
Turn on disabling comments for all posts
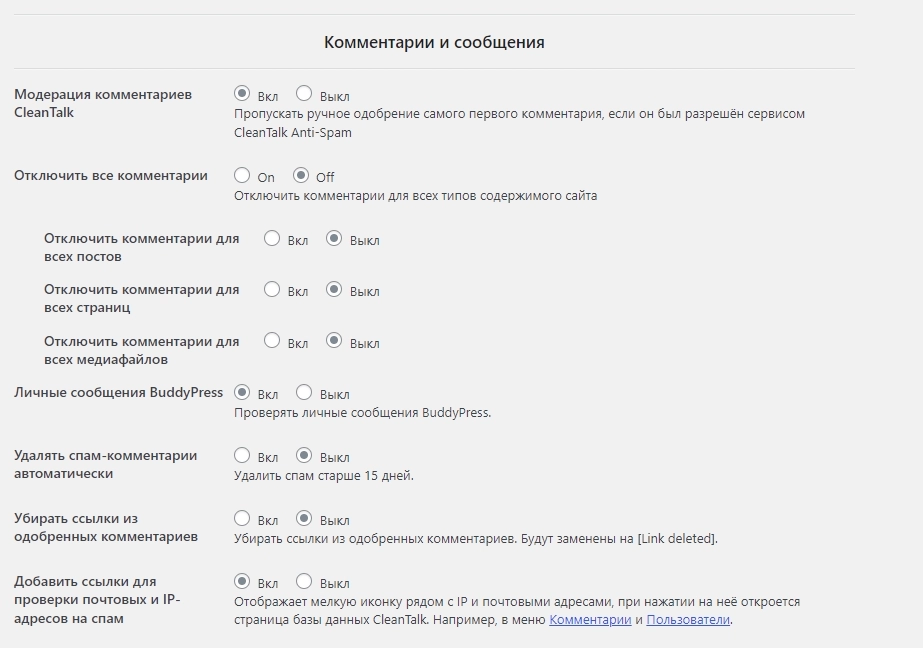click(272, 239)
